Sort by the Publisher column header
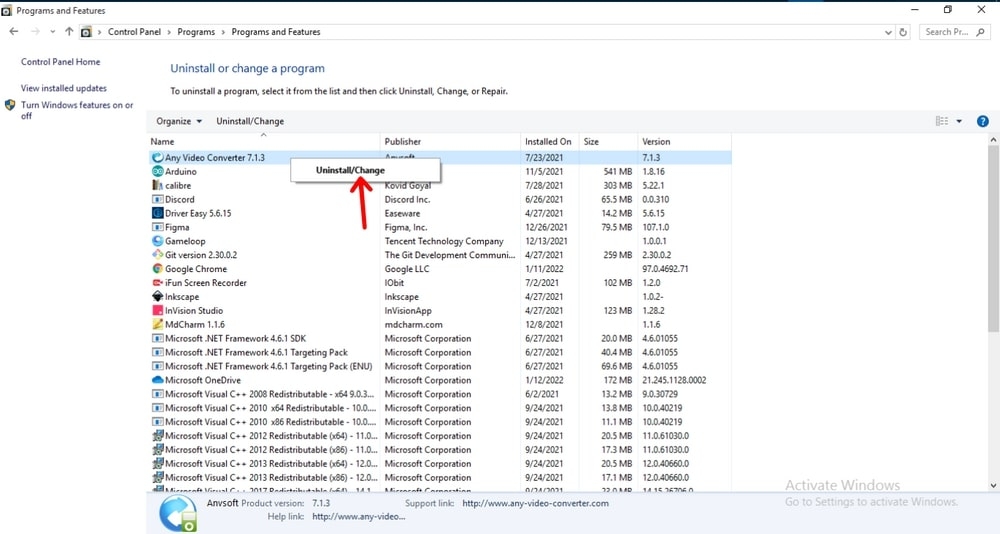1000x534 pixels. coord(450,142)
